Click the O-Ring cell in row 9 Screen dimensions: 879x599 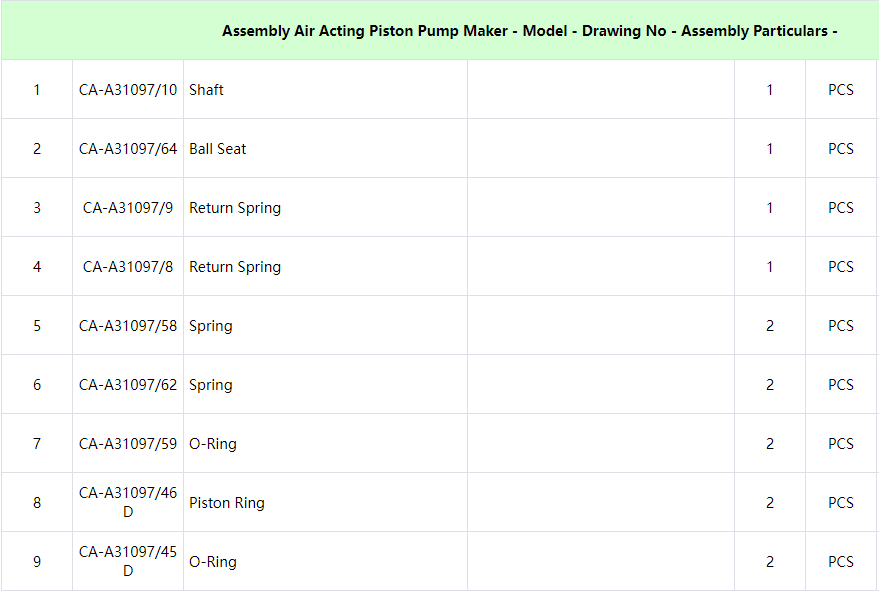tap(325, 561)
